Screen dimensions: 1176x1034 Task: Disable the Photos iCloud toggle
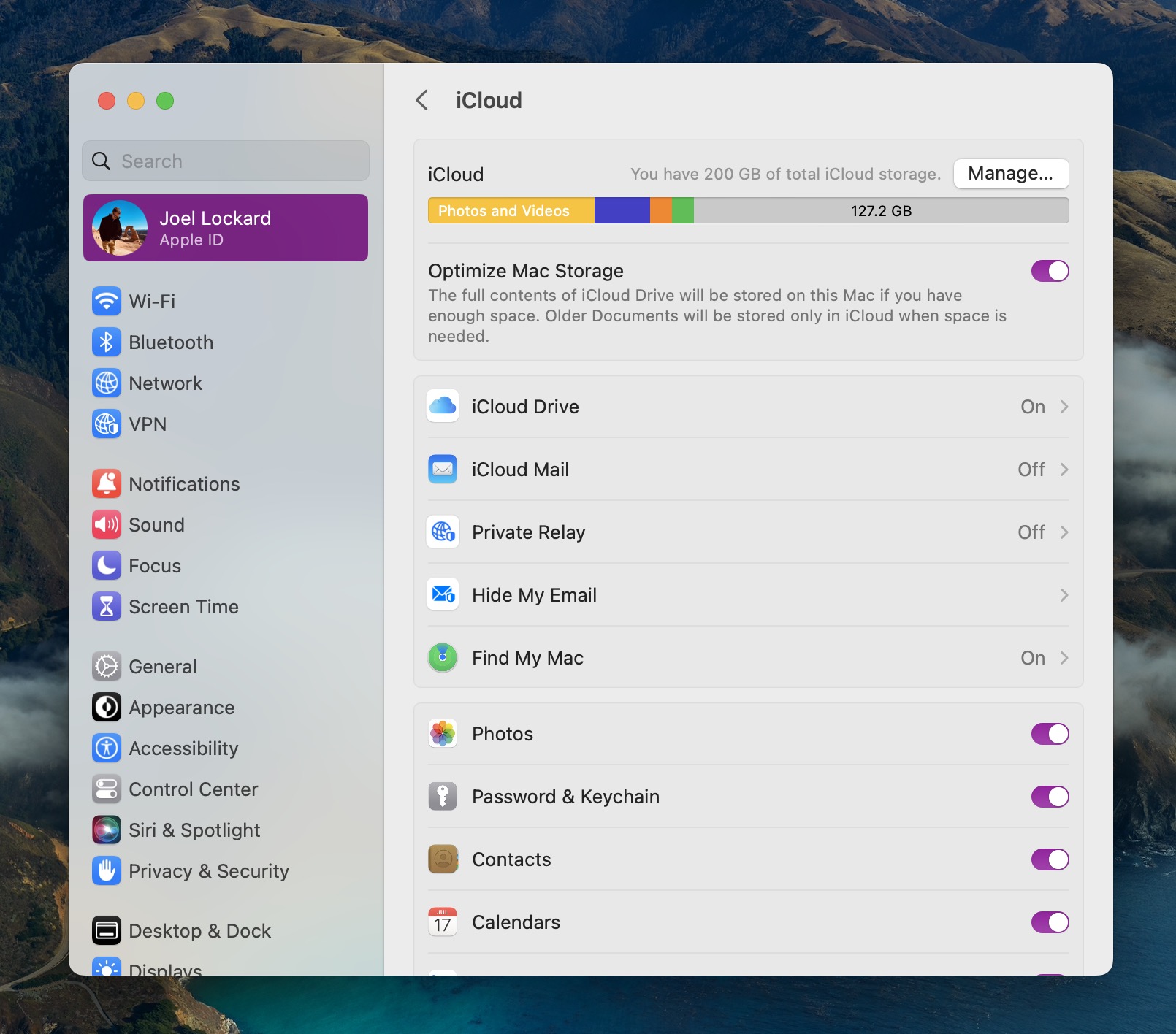coord(1050,734)
